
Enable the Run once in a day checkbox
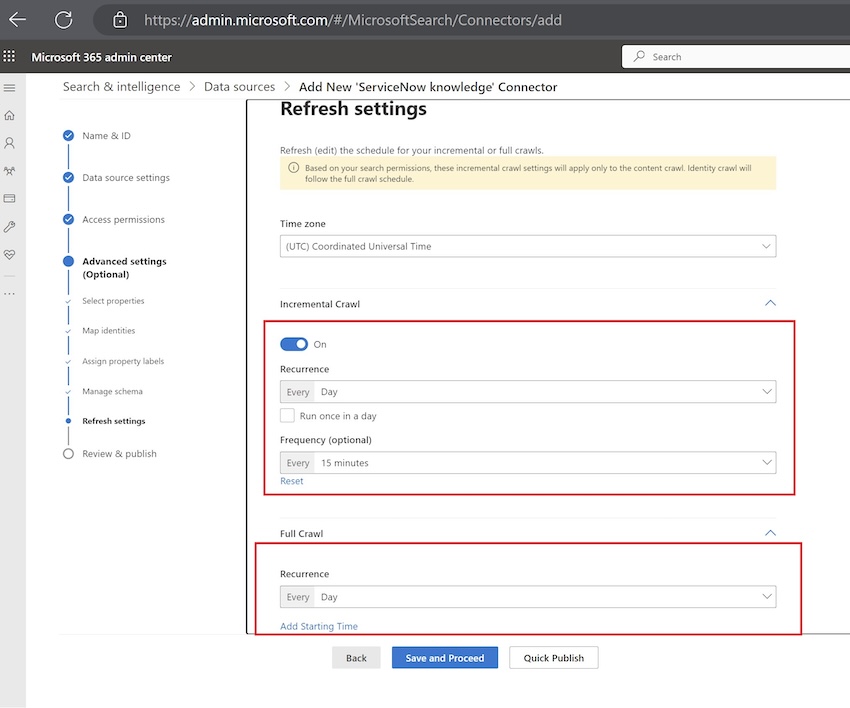tap(287, 415)
